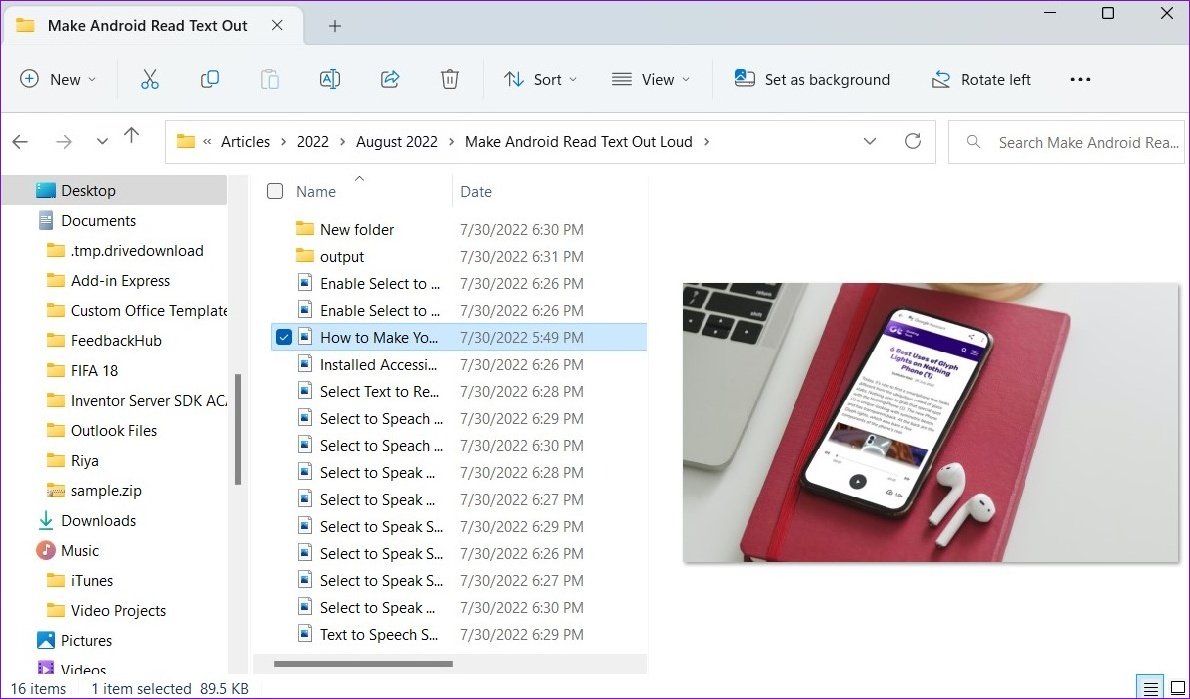
Task: Add a new File Explorer tab
Action: [335, 26]
